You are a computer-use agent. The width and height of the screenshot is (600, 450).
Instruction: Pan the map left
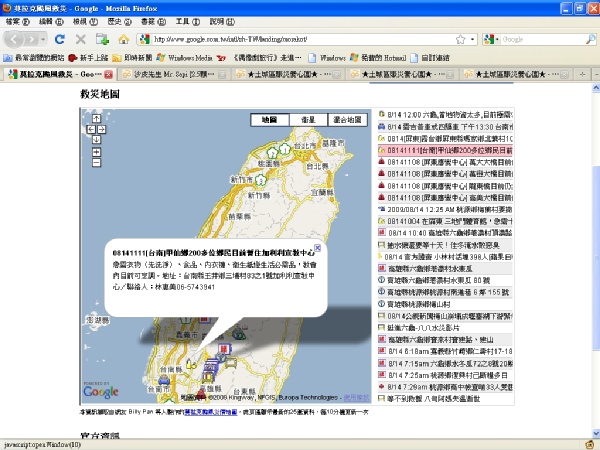91,129
